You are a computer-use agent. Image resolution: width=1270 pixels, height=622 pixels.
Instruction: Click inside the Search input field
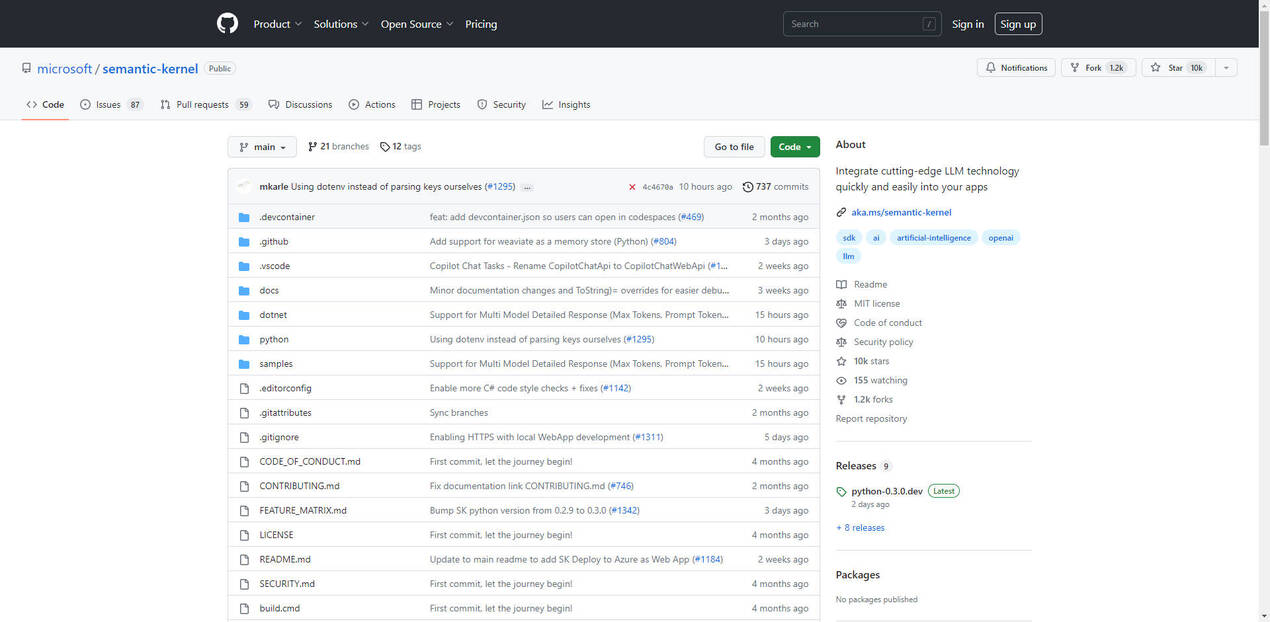(862, 24)
